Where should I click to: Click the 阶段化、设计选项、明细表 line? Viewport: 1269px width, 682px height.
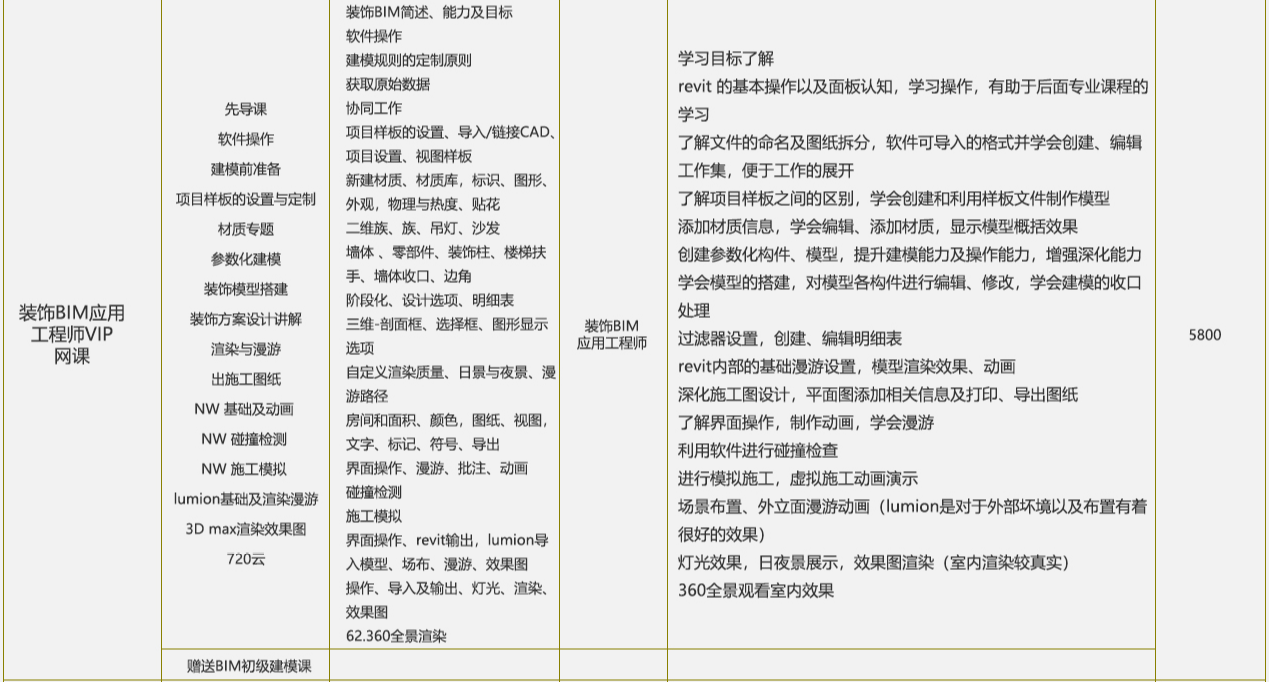point(430,300)
